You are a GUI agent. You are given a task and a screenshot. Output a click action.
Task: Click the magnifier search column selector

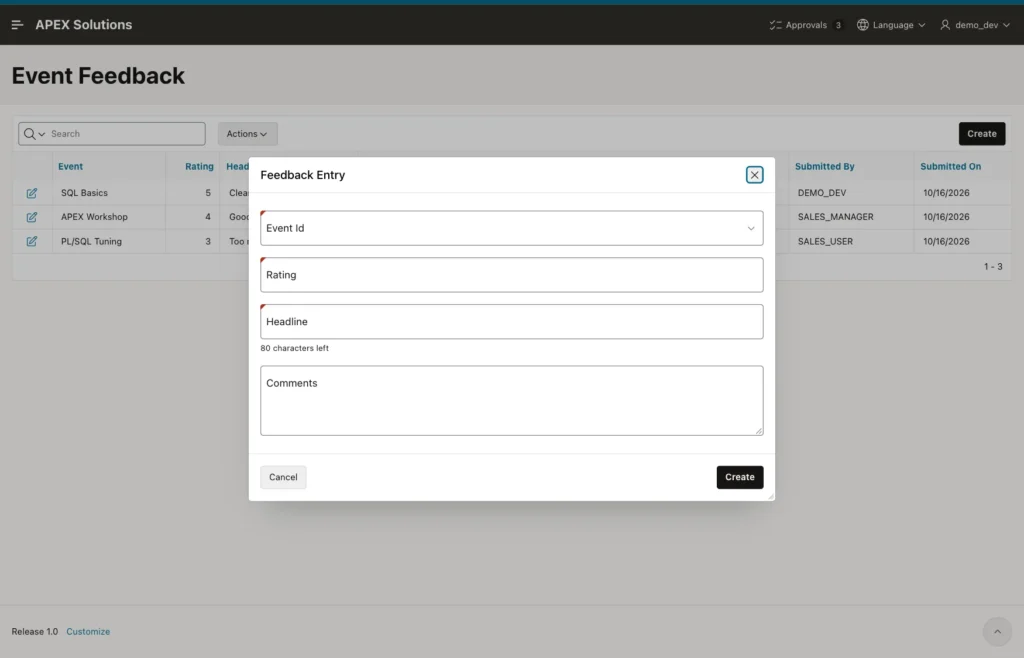(x=34, y=134)
